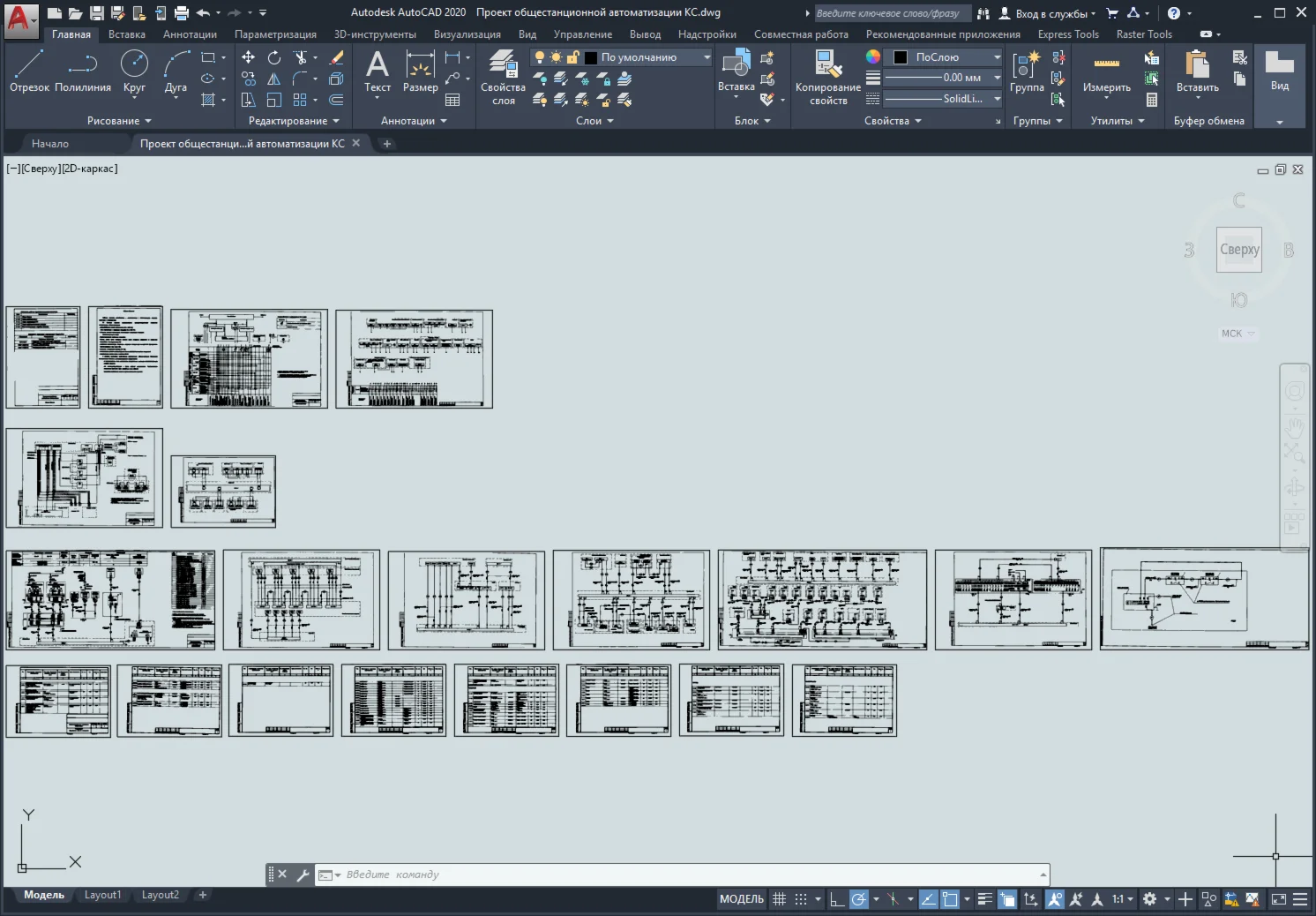Toggle isometric drafting in status bar
This screenshot has width=1316, height=916.
click(893, 899)
